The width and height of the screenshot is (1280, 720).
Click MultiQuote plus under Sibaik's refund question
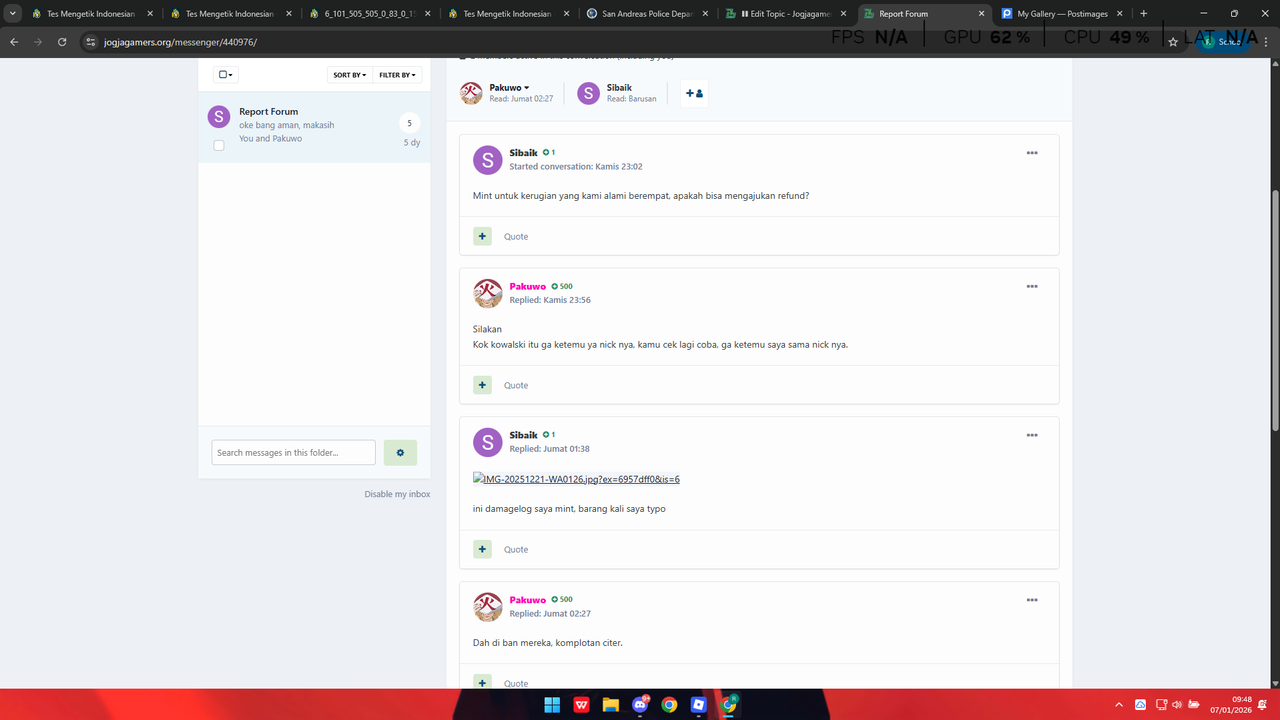(482, 236)
